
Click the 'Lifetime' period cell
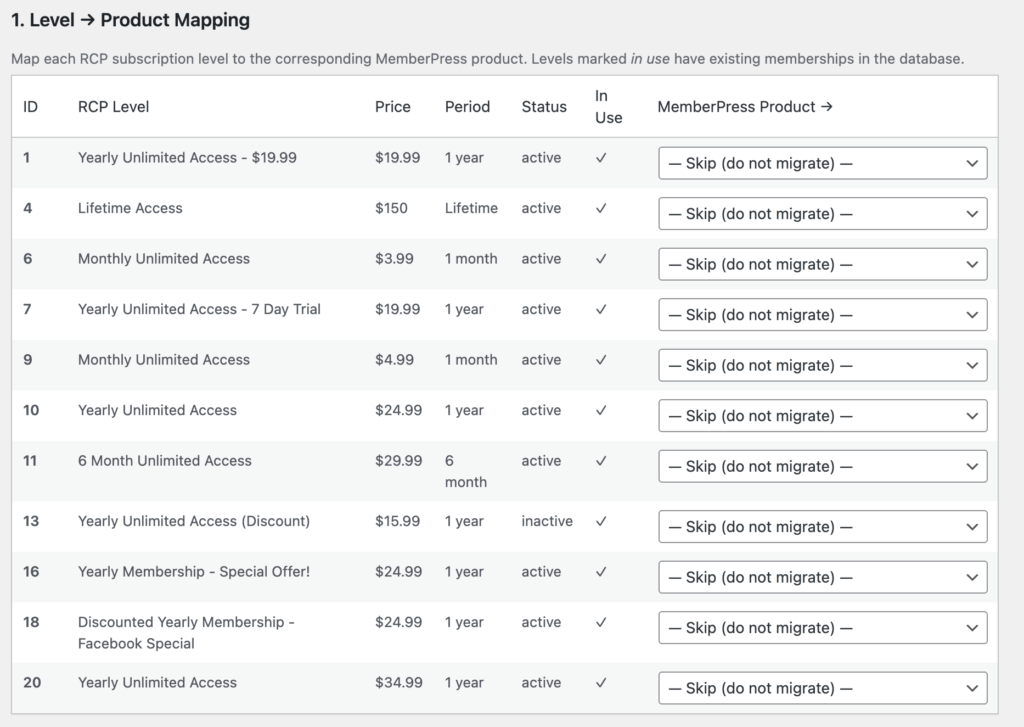pos(471,208)
